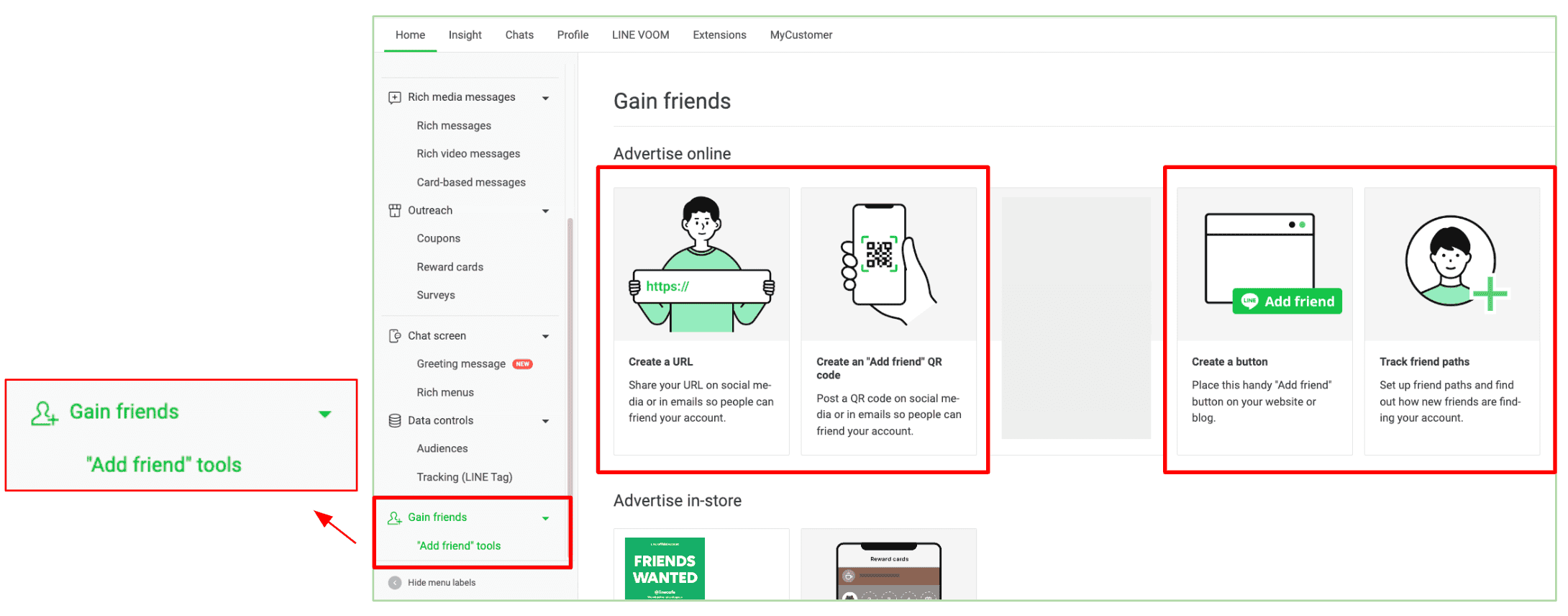Open Greeting message settings

461,363
